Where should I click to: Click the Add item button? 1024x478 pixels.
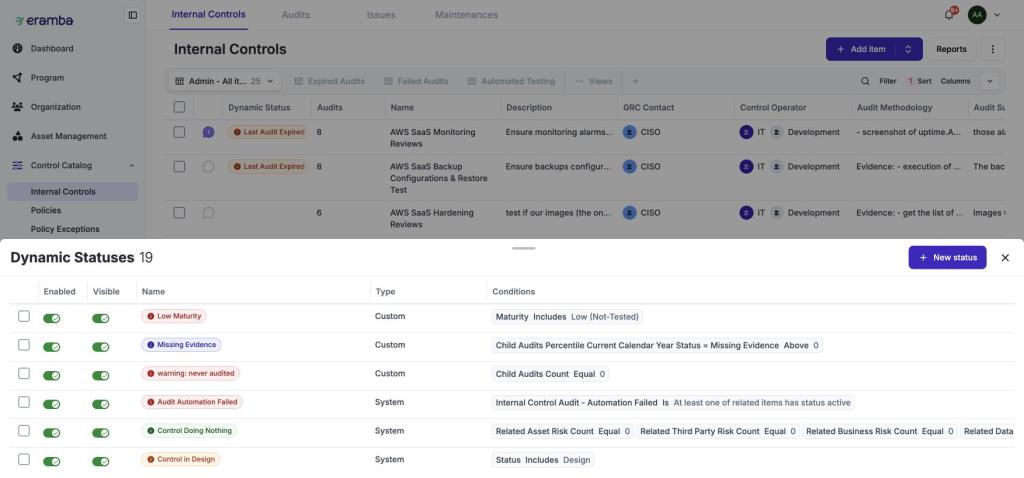click(x=861, y=49)
